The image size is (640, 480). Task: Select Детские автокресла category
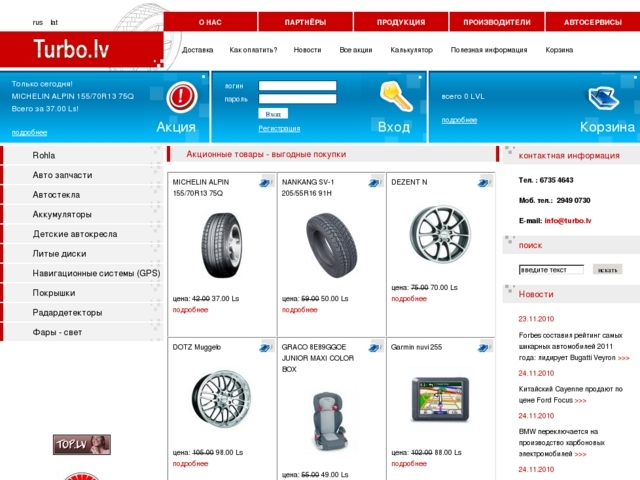point(83,234)
